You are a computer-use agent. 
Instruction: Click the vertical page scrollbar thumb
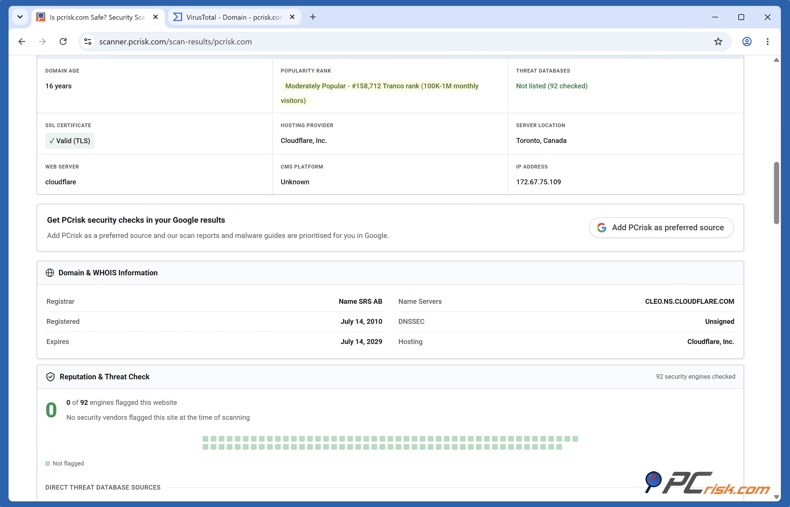[776, 193]
